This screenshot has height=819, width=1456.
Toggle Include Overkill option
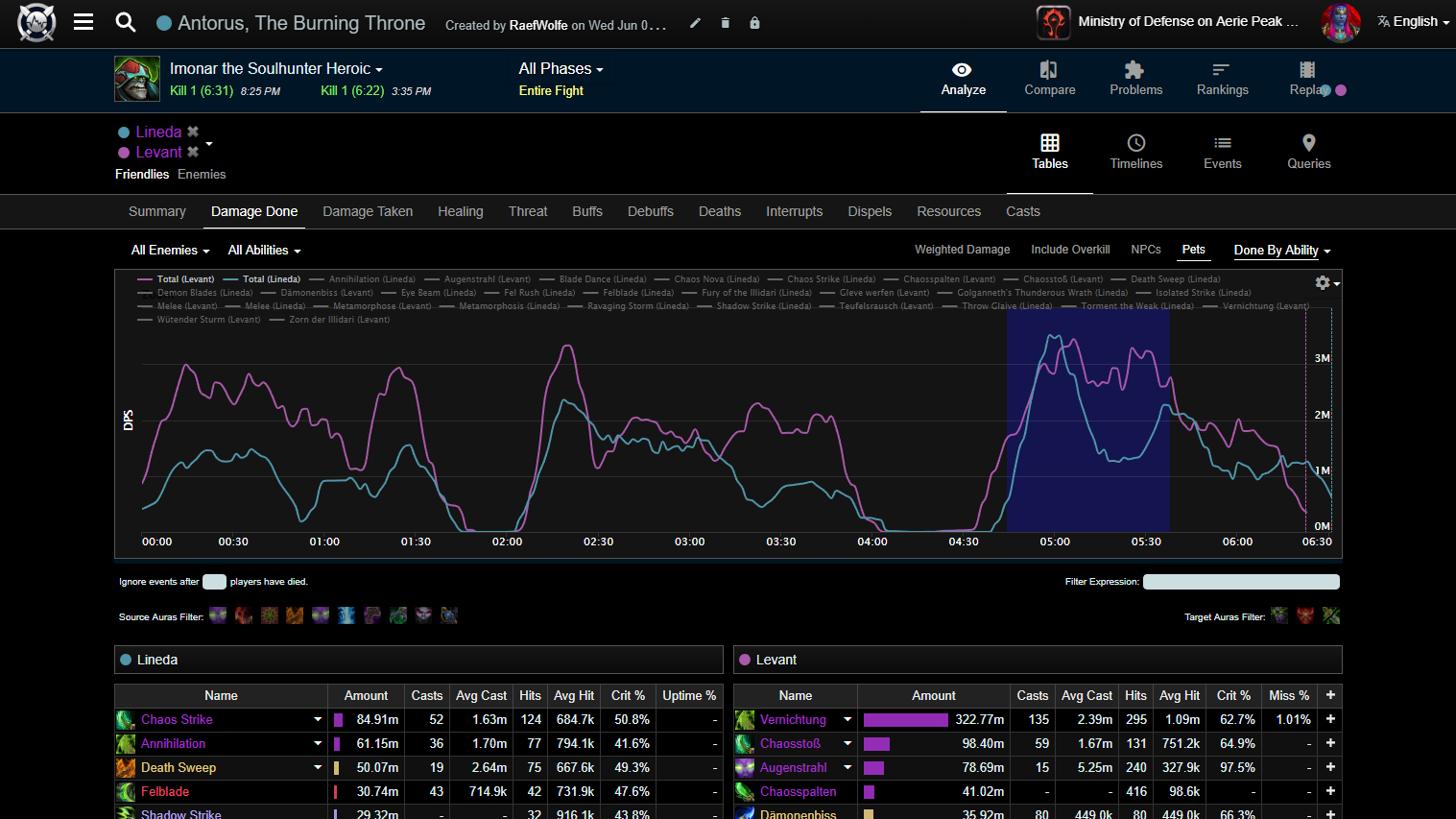point(1070,250)
